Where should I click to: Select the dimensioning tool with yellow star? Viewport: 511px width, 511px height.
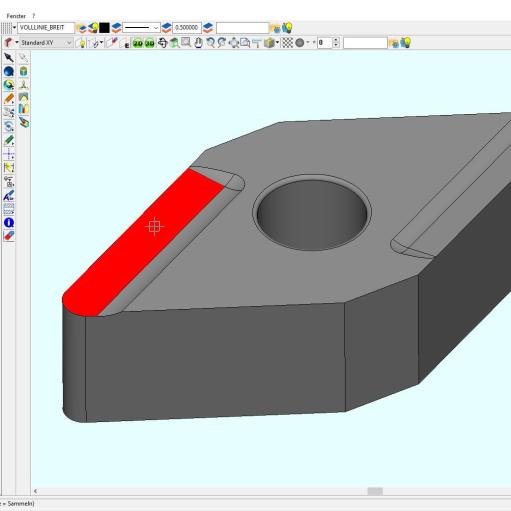pyautogui.click(x=9, y=168)
